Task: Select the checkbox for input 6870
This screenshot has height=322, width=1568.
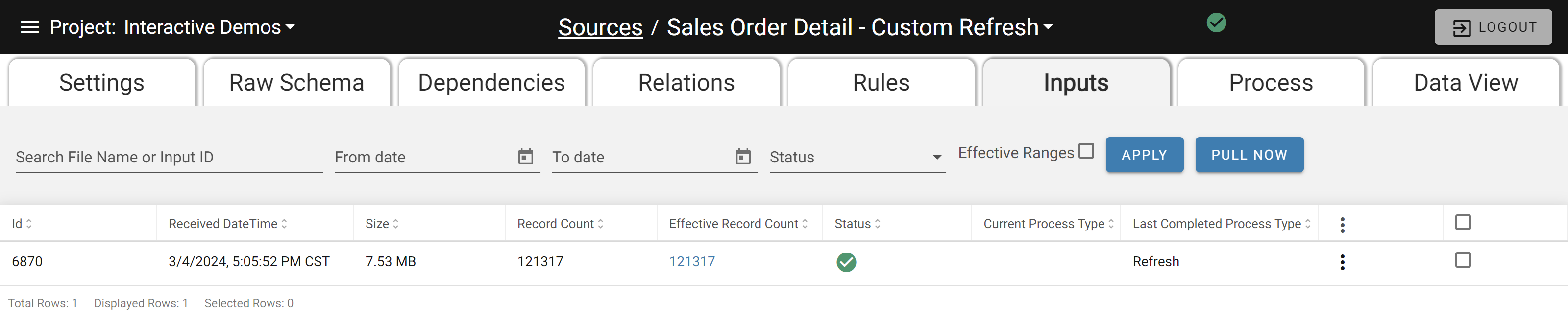Action: click(x=1463, y=260)
